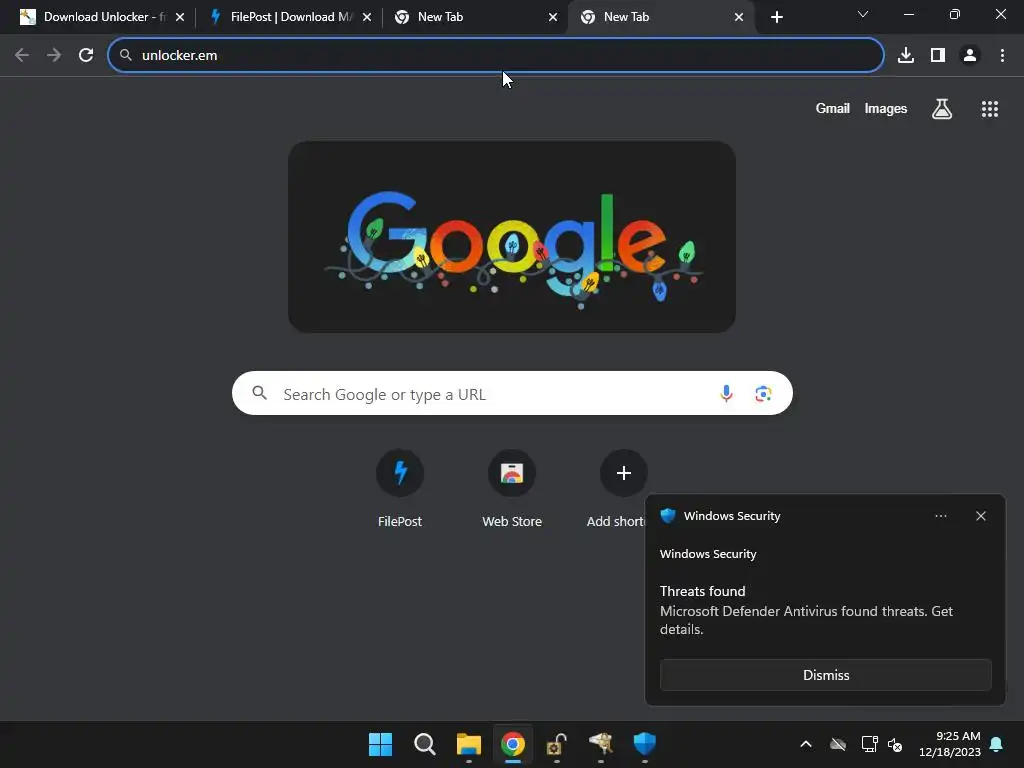1024x768 pixels.
Task: Toggle Chrome side panel
Action: pos(938,55)
